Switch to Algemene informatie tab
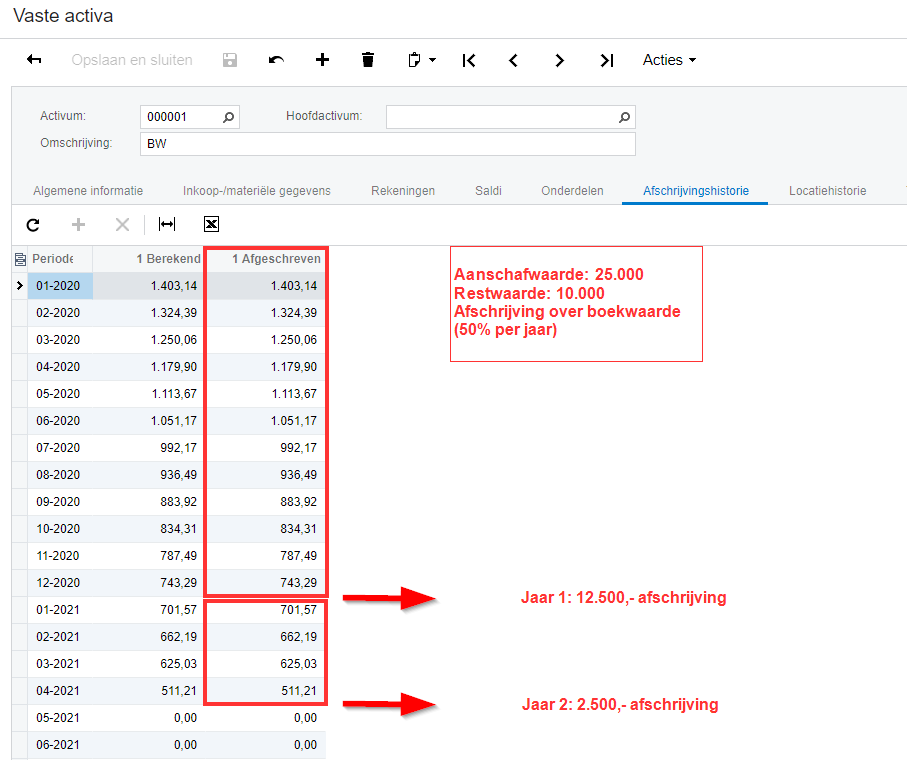Image resolution: width=907 pixels, height=760 pixels. pyautogui.click(x=88, y=190)
